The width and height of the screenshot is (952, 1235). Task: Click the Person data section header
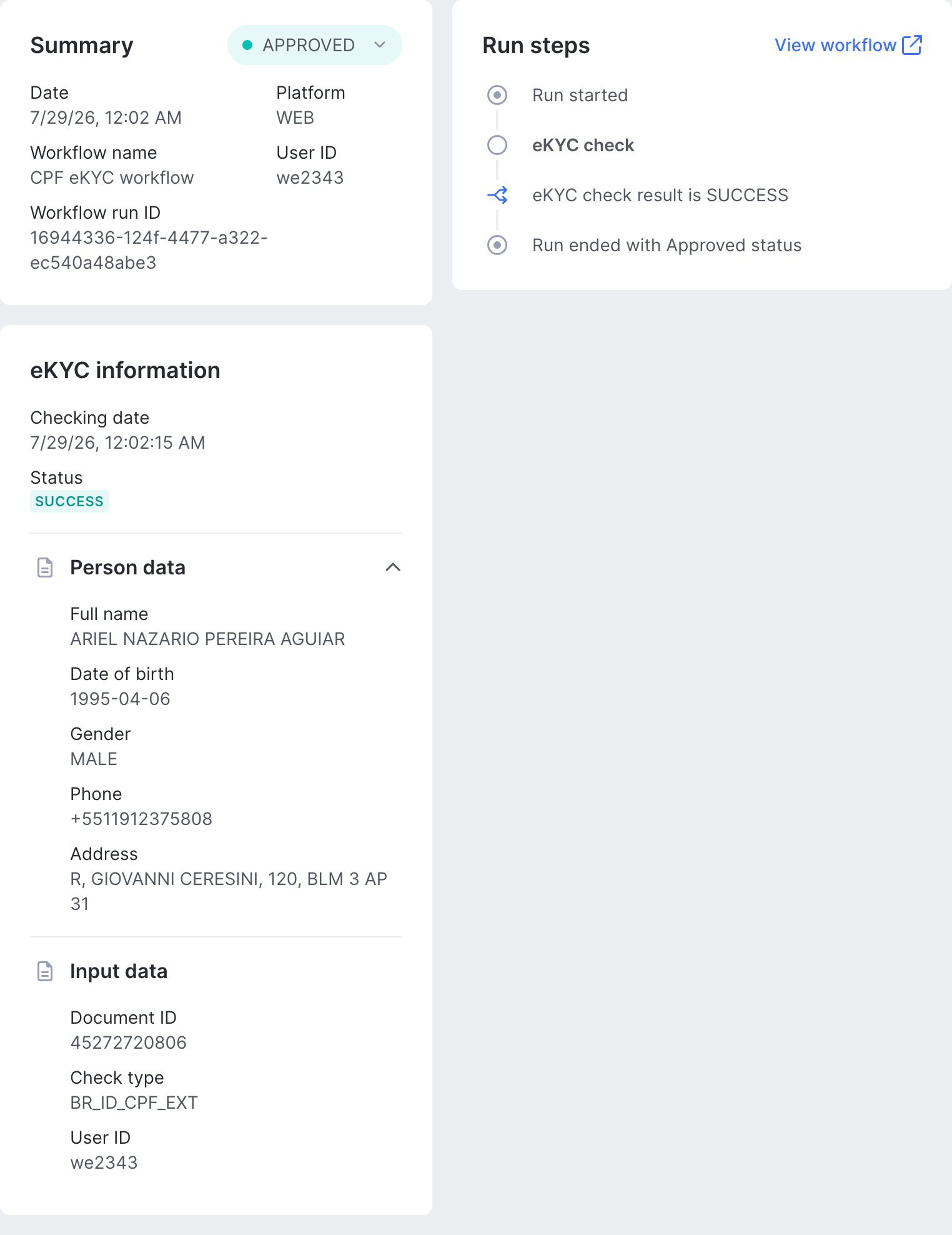point(216,567)
